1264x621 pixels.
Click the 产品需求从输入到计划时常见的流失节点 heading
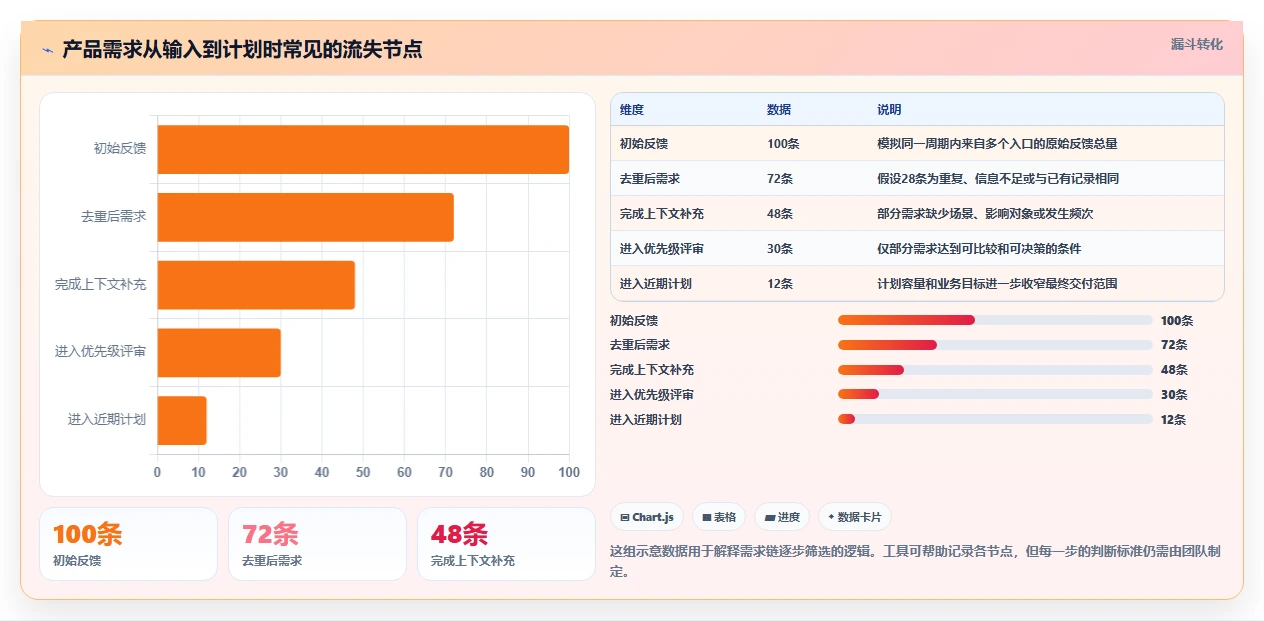coord(242,49)
